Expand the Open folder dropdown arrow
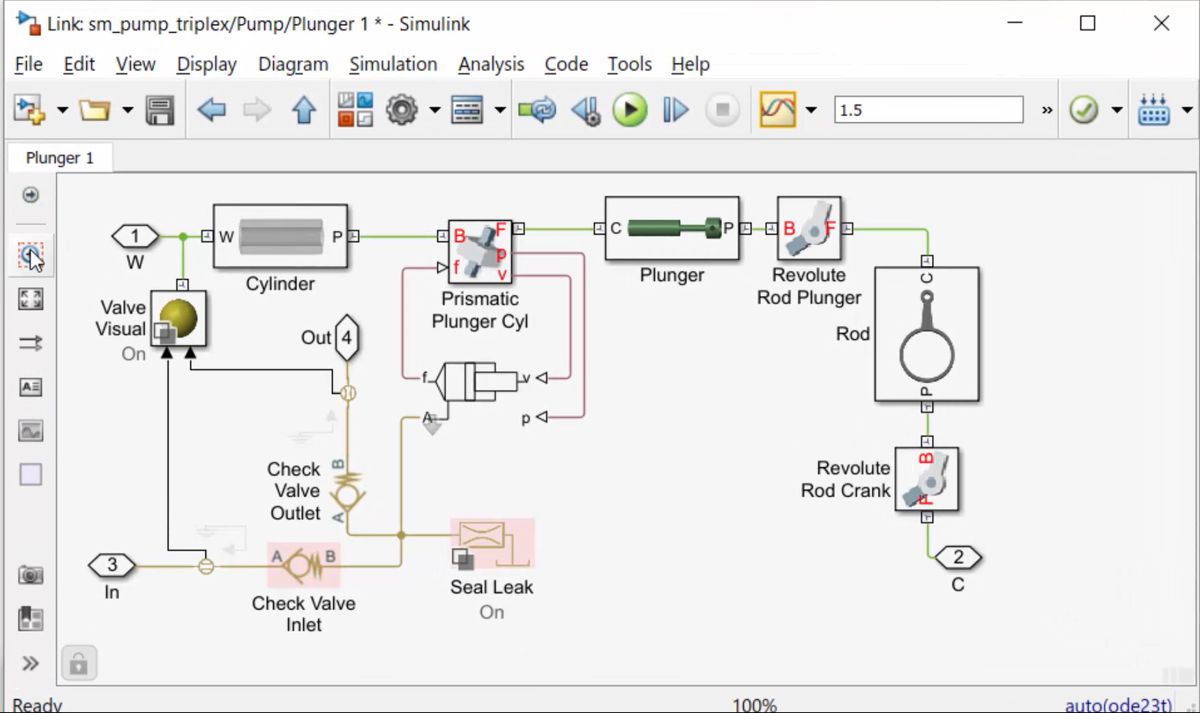 coord(127,110)
